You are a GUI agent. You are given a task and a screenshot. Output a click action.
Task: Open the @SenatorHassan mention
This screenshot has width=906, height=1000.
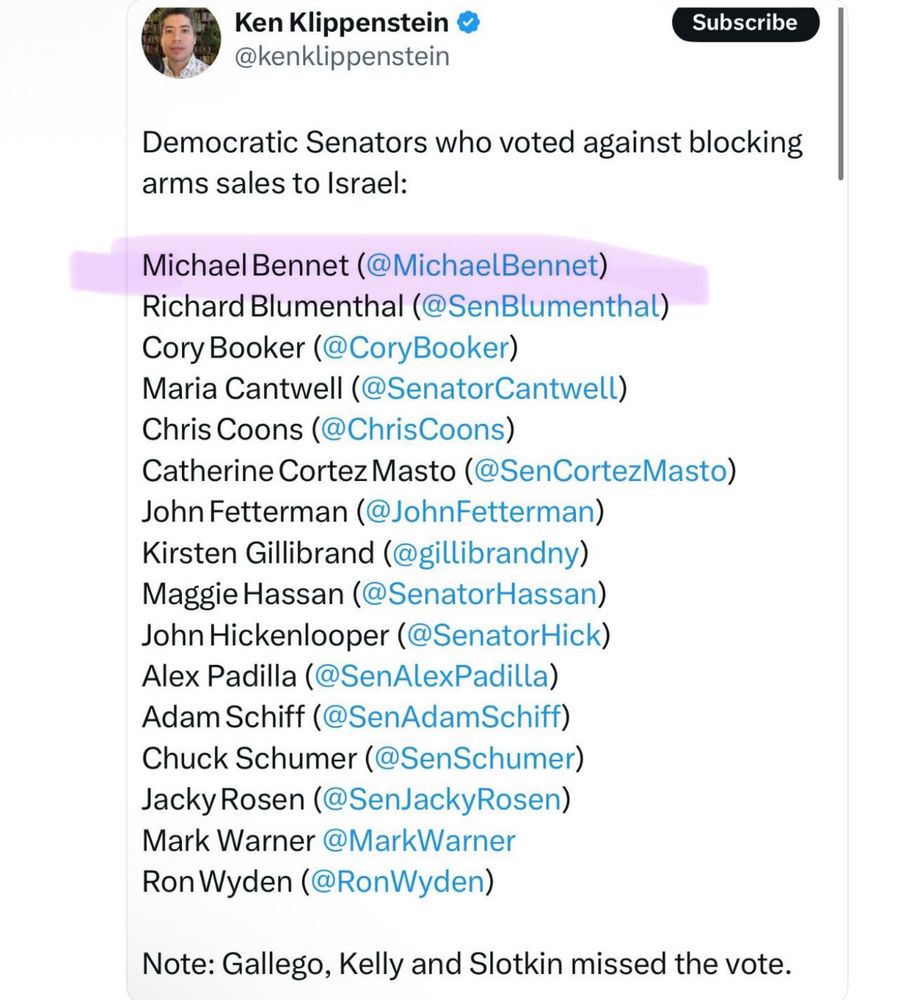(x=479, y=594)
